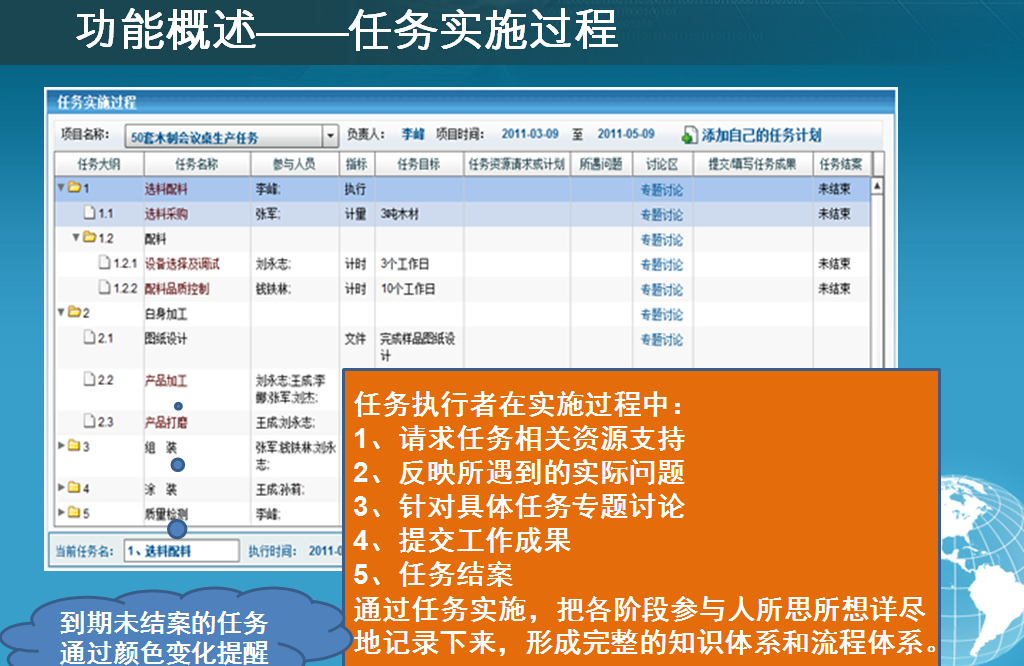The width and height of the screenshot is (1024, 666).
Task: Select task name 图纸设计
Action: [x=166, y=338]
